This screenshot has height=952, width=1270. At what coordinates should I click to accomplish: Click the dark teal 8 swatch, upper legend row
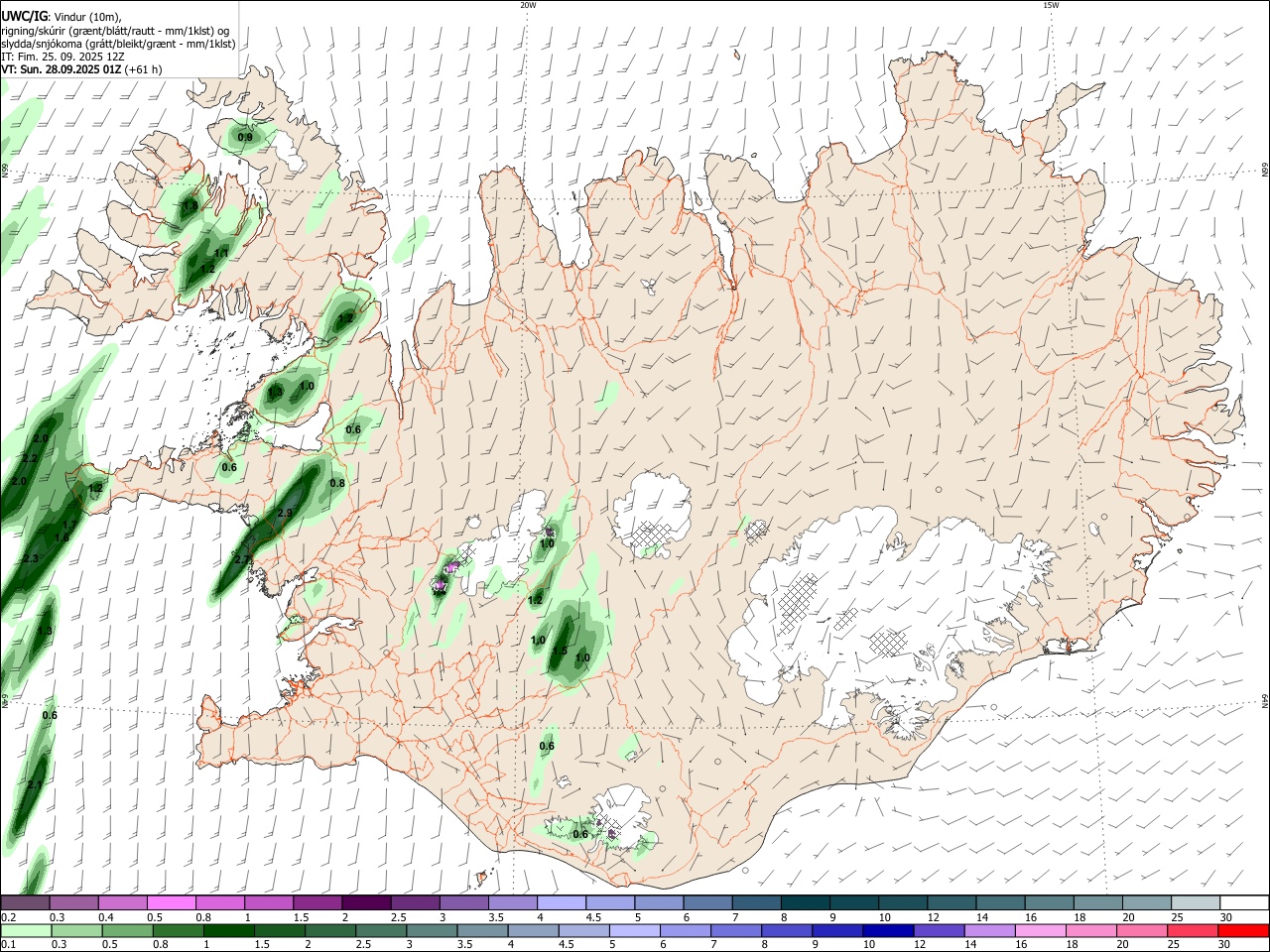point(804,902)
